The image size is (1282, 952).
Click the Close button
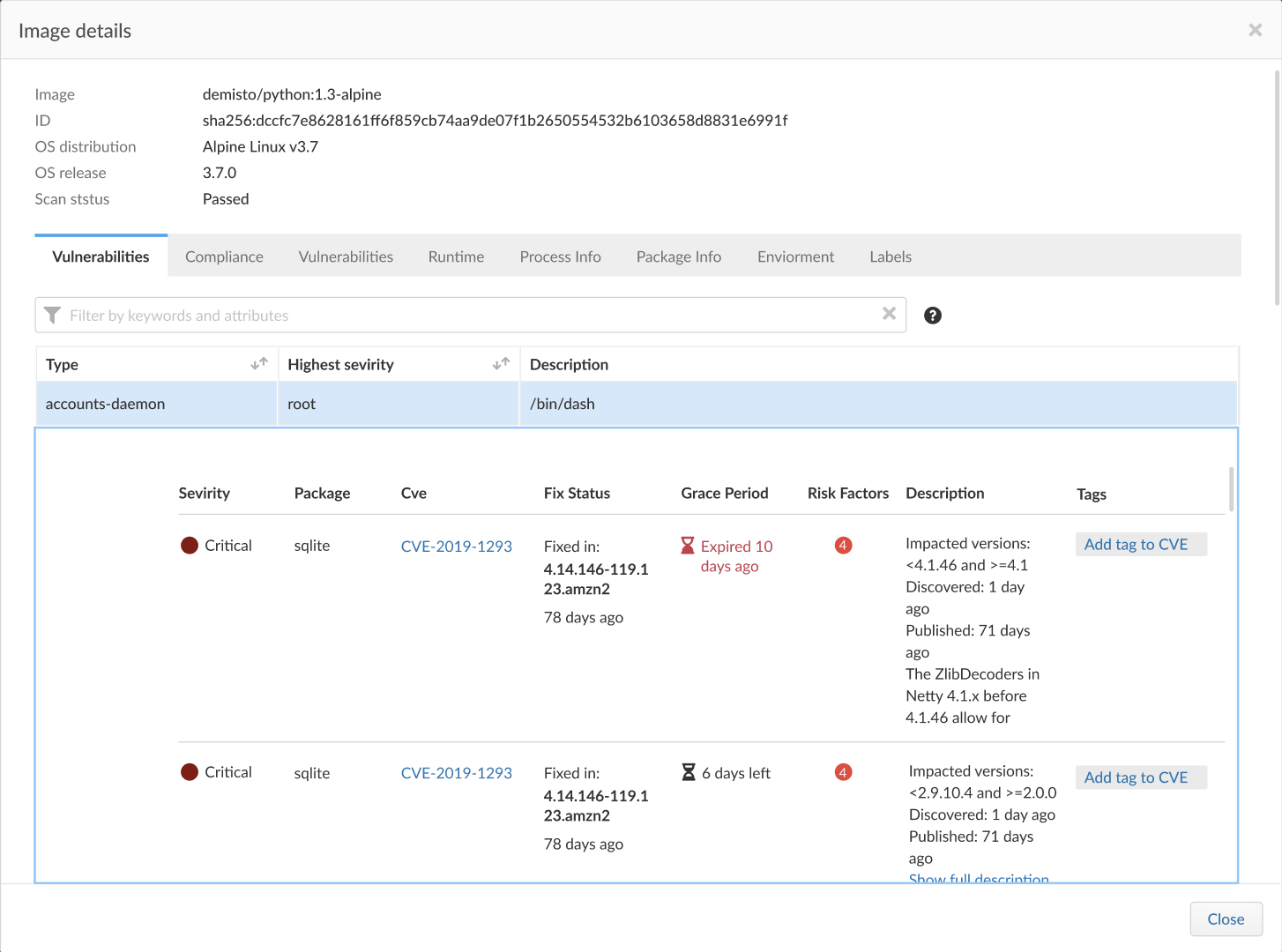point(1226,919)
